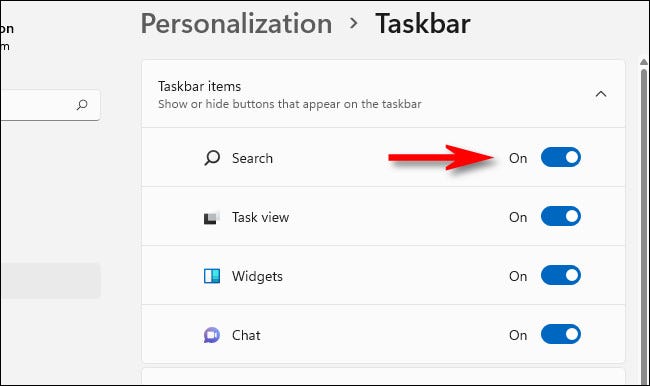Collapse Taskbar items with the chevron
The width and height of the screenshot is (650, 386).
tap(601, 94)
